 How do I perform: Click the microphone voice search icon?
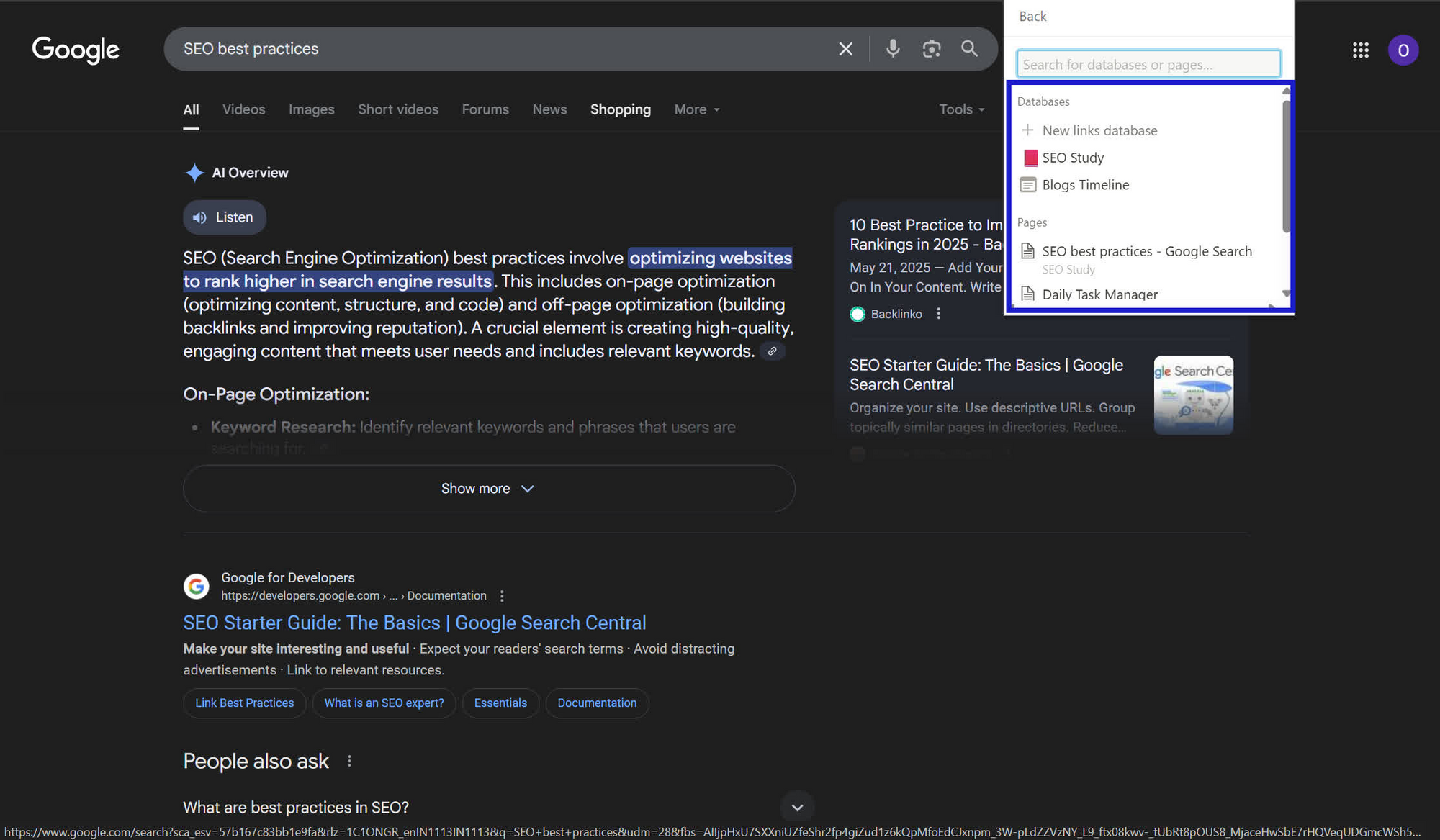coord(893,49)
